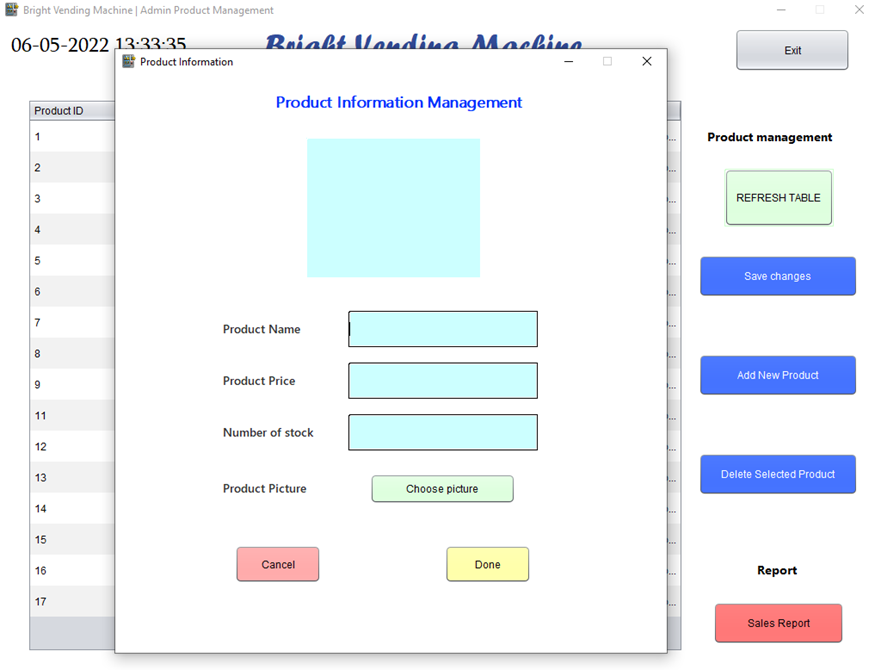Select table row with Product ID 11
Image resolution: width=875 pixels, height=670 pixels.
(73, 416)
